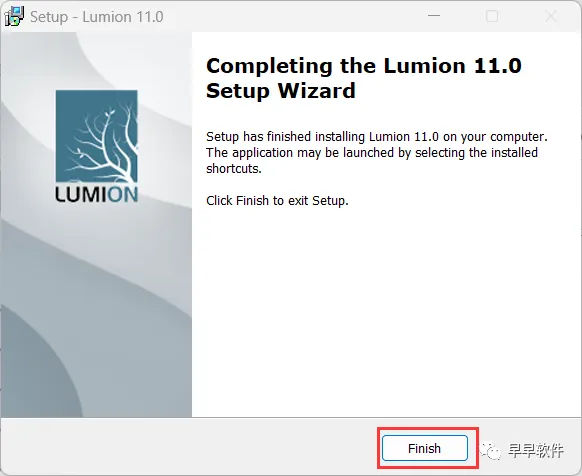This screenshot has width=582, height=476.
Task: Close the Setup window with the X
Action: pyautogui.click(x=551, y=16)
